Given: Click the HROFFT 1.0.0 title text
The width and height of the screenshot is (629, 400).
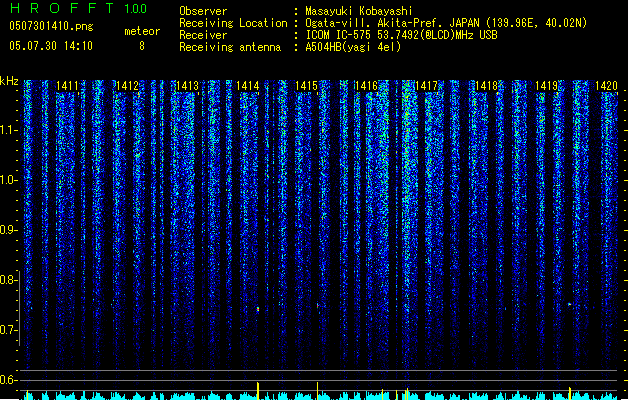Looking at the screenshot, I should point(79,8).
